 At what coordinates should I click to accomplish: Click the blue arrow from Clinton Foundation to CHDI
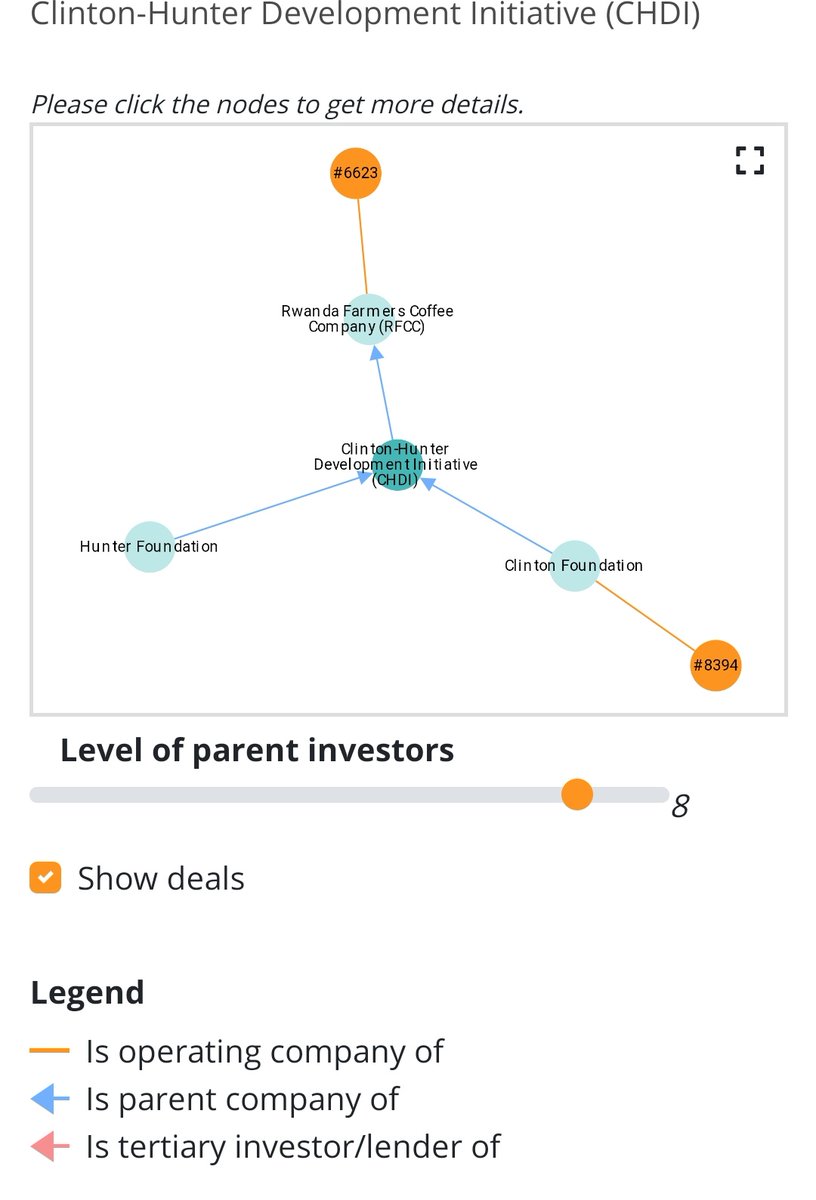(x=486, y=515)
